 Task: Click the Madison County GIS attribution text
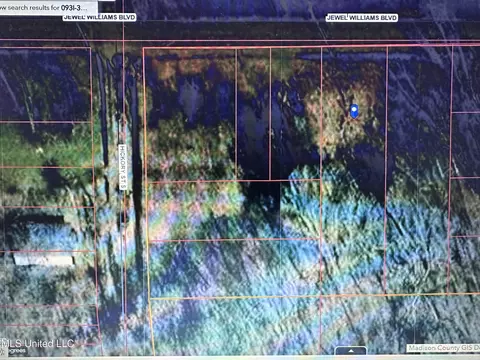click(x=443, y=348)
